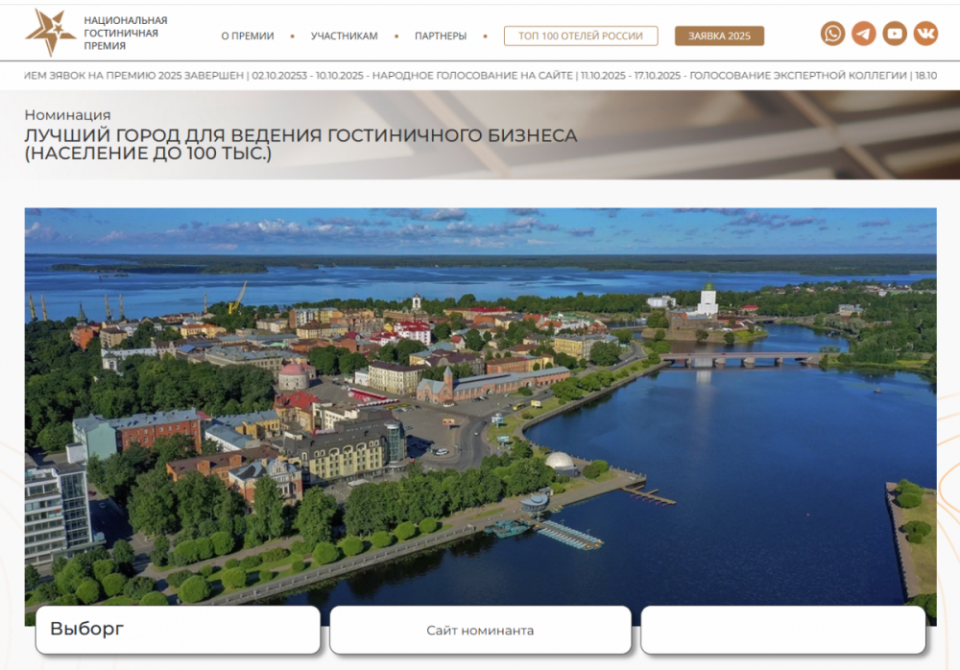The width and height of the screenshot is (960, 670).
Task: Click 'НАЦИОНАЛЬНАЯ ГОСТИНИЧНАЯ ПРЕМИЯ' logo text
Action: [126, 33]
